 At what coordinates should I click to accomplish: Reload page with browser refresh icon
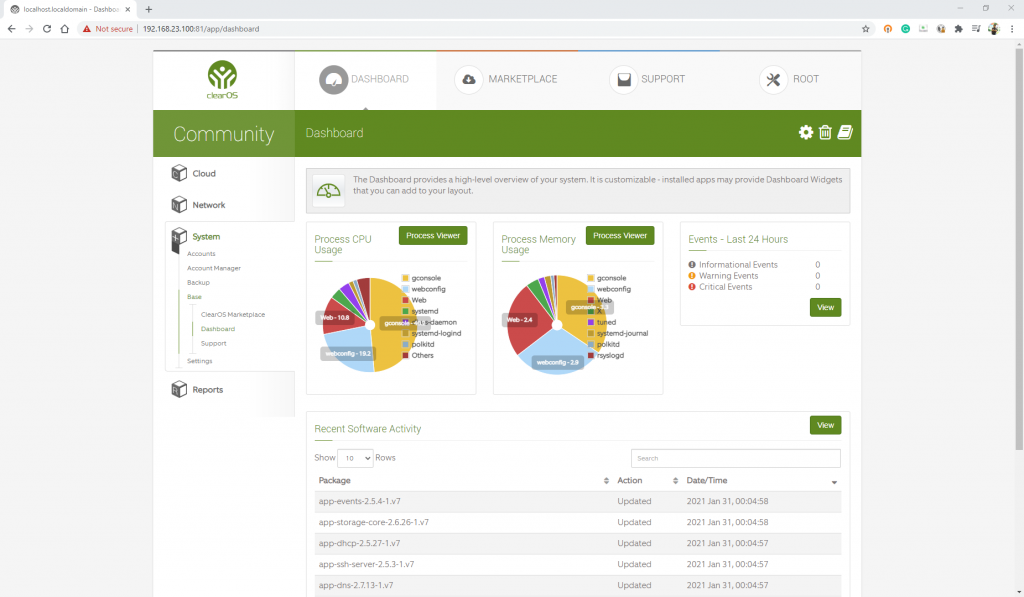coord(46,29)
